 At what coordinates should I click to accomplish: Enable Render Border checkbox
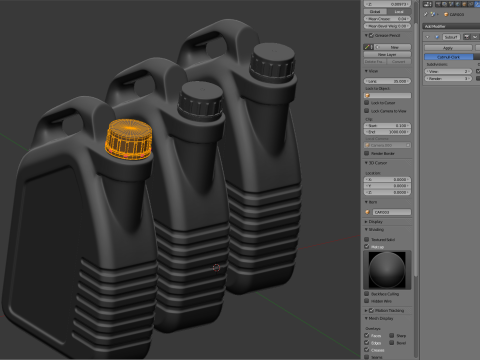coord(367,153)
